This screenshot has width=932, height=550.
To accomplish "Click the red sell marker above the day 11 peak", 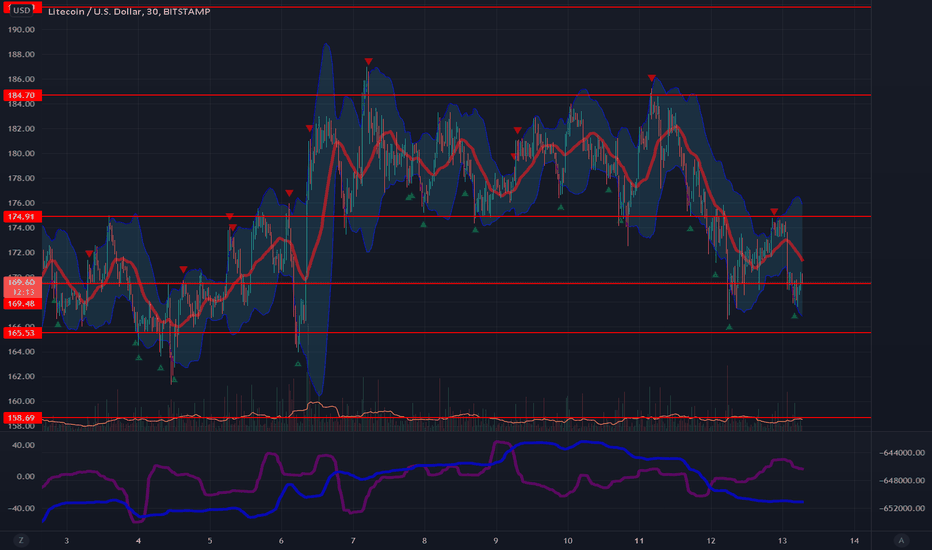I will coord(651,78).
